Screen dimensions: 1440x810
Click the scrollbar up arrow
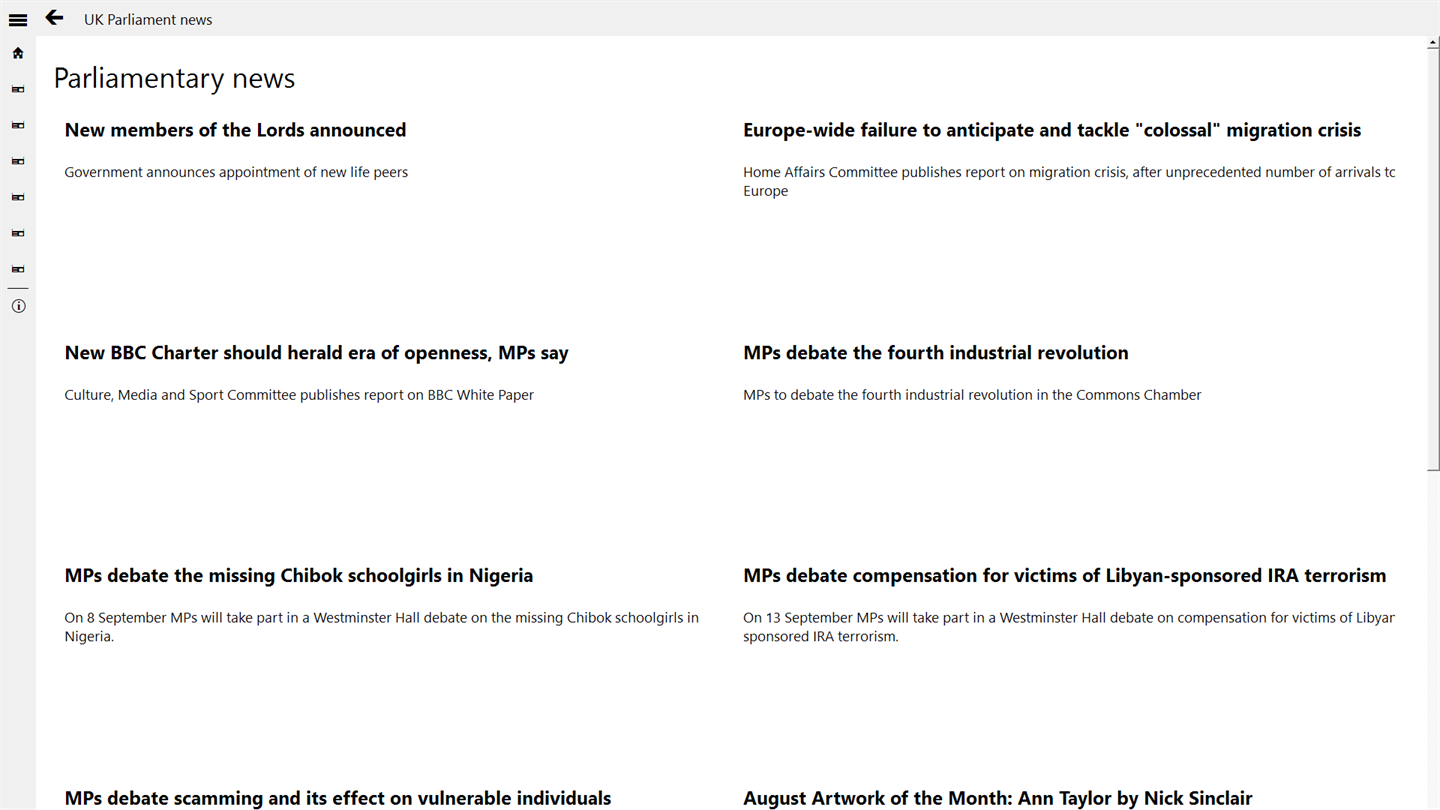coord(1433,44)
